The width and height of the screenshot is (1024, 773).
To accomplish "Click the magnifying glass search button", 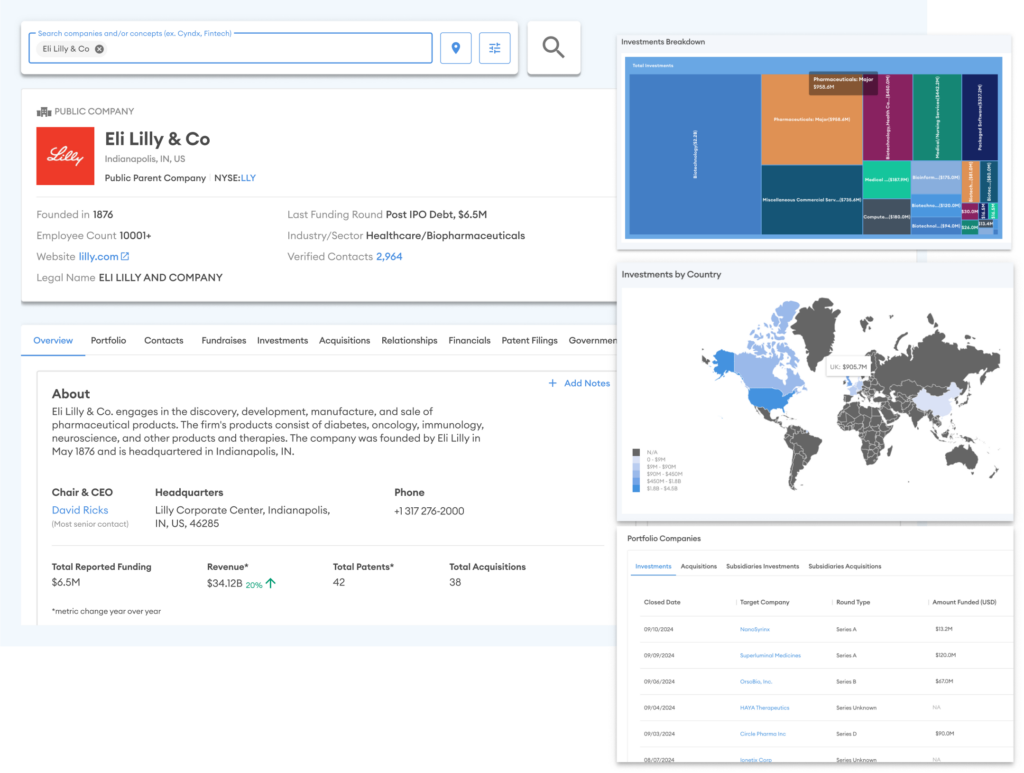I will pos(553,48).
